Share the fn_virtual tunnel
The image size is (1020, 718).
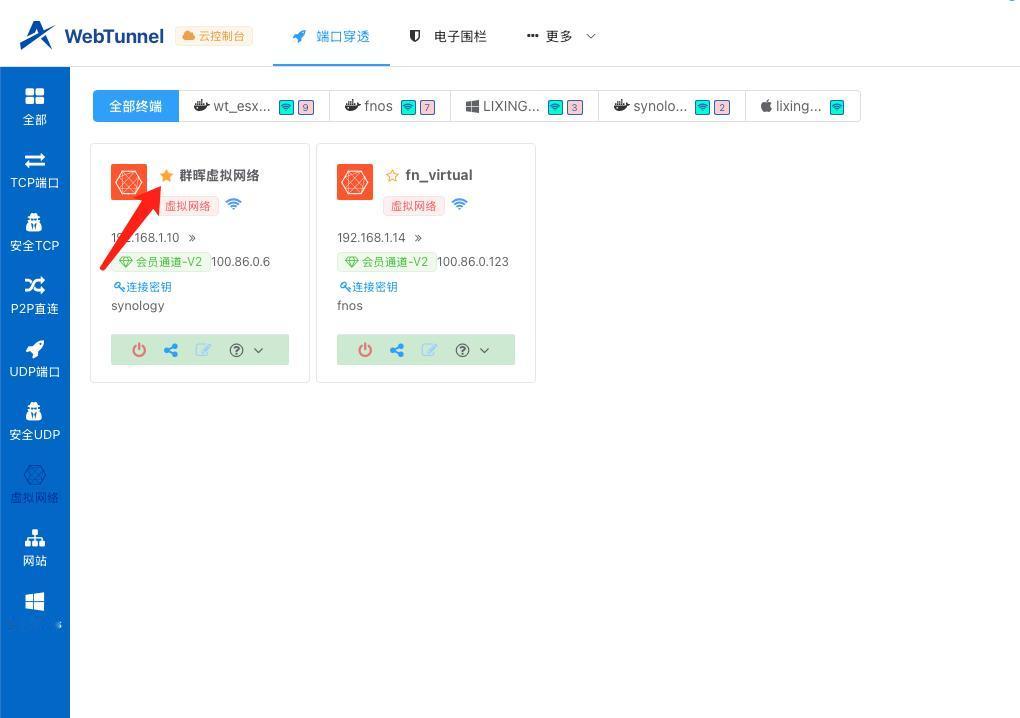click(x=397, y=350)
